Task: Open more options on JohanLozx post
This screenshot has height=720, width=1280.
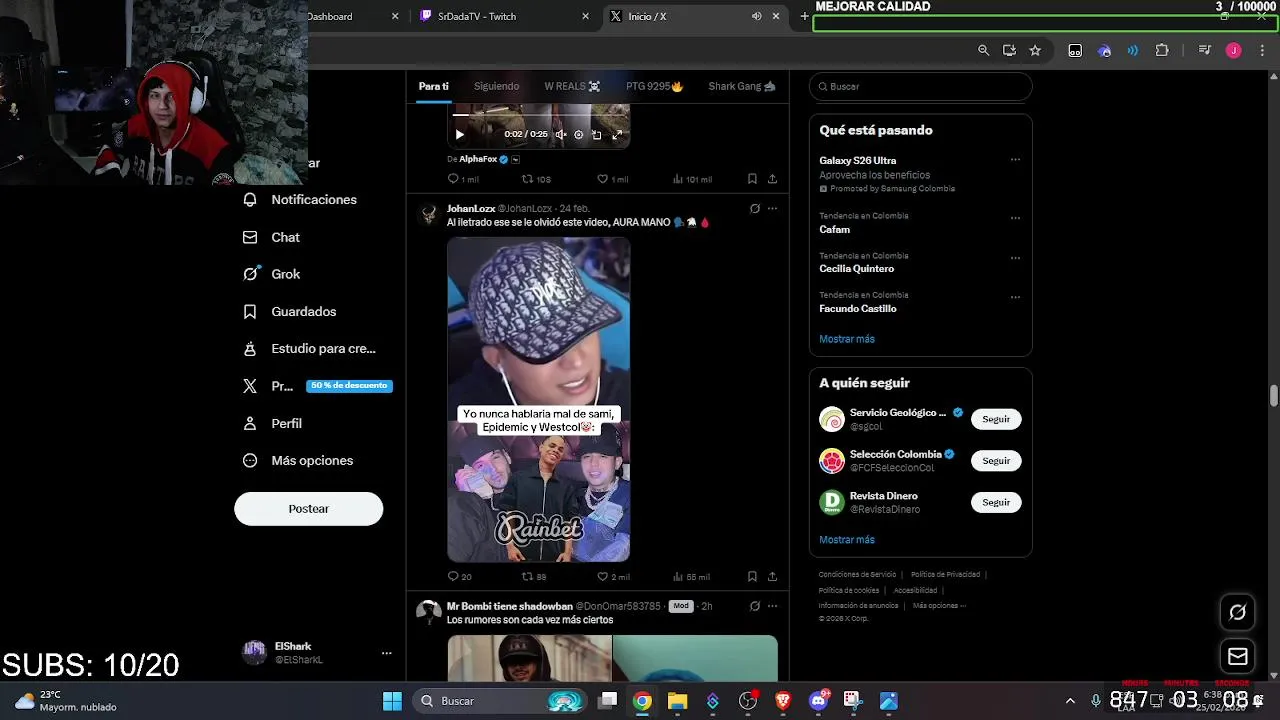Action: (772, 209)
